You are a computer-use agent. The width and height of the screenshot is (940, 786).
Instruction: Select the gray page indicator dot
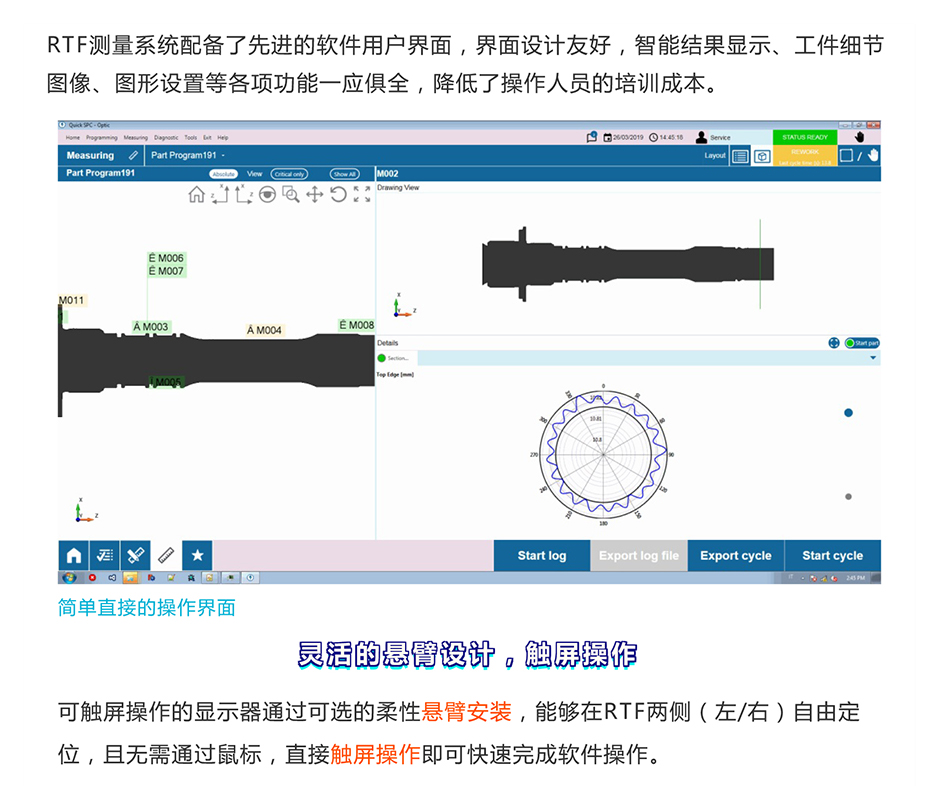(x=848, y=496)
